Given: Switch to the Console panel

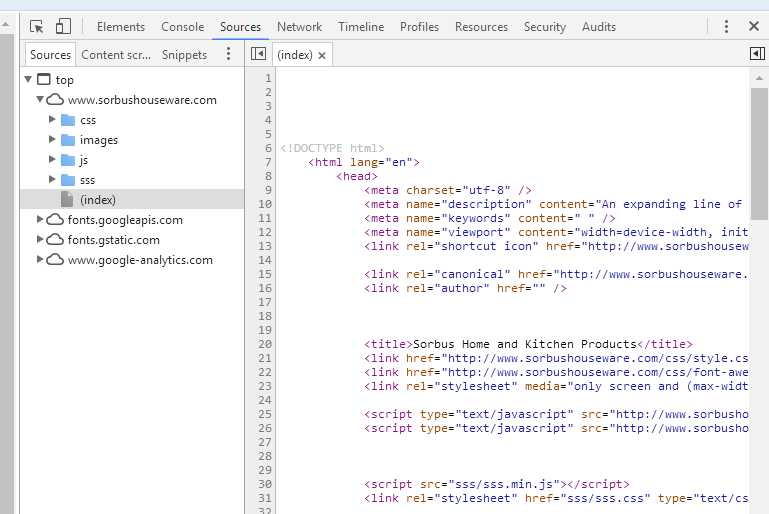Looking at the screenshot, I should tap(182, 27).
